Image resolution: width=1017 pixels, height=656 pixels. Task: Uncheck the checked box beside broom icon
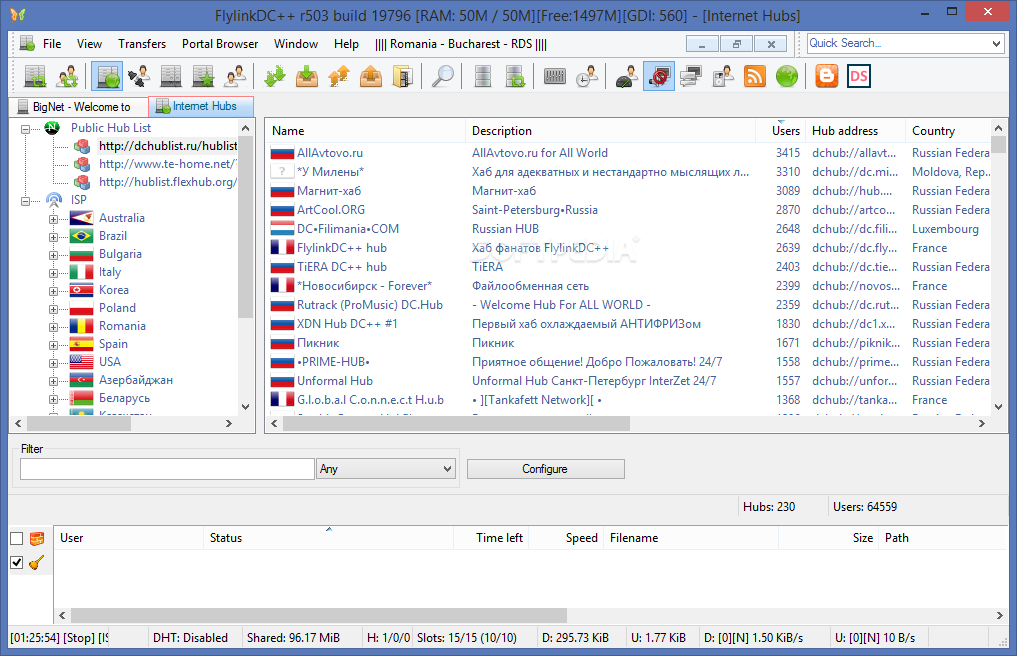(17, 563)
